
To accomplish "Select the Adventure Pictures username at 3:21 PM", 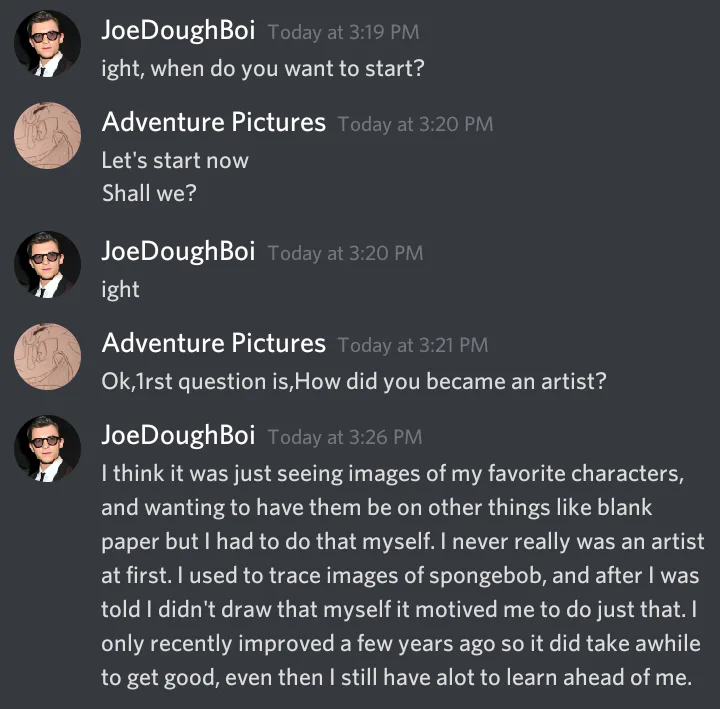I will 214,344.
